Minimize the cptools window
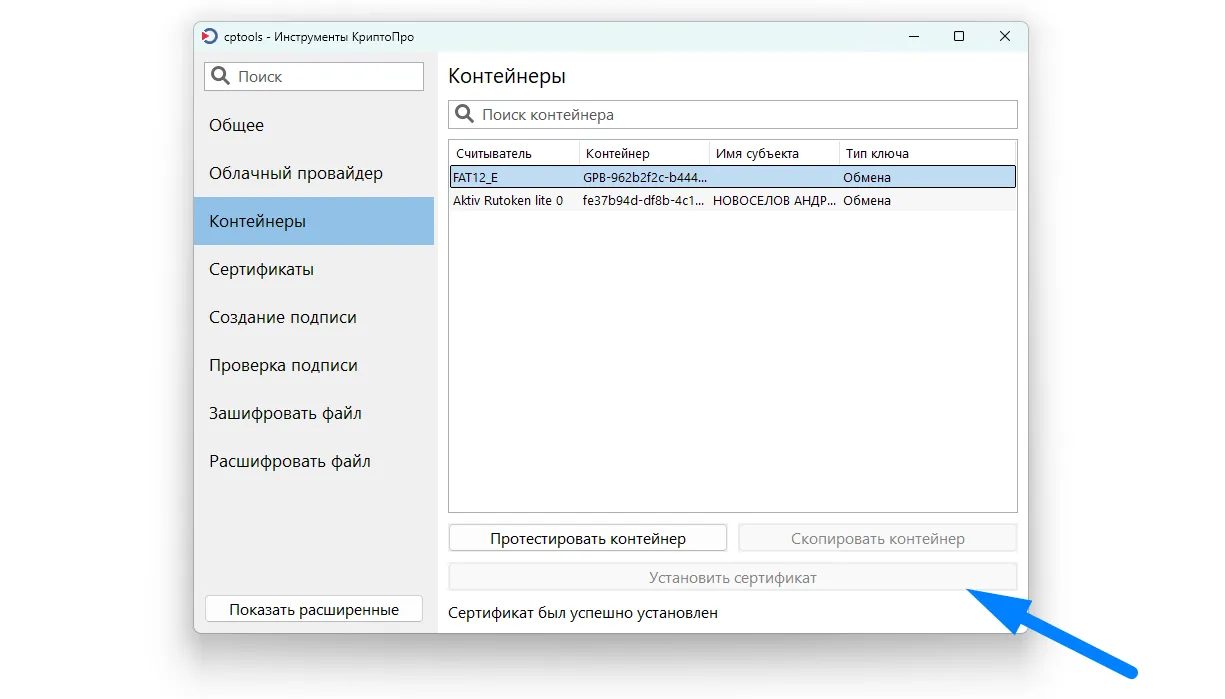 tap(913, 37)
